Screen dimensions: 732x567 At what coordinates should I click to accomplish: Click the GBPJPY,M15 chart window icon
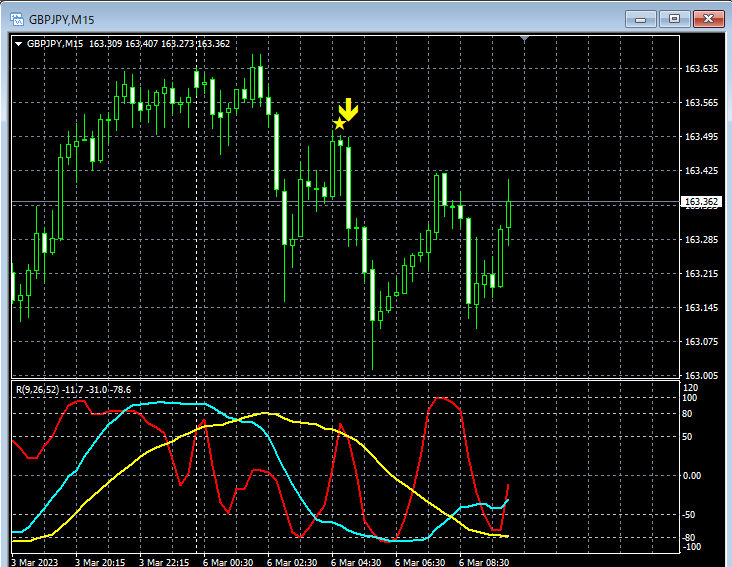click(17, 19)
